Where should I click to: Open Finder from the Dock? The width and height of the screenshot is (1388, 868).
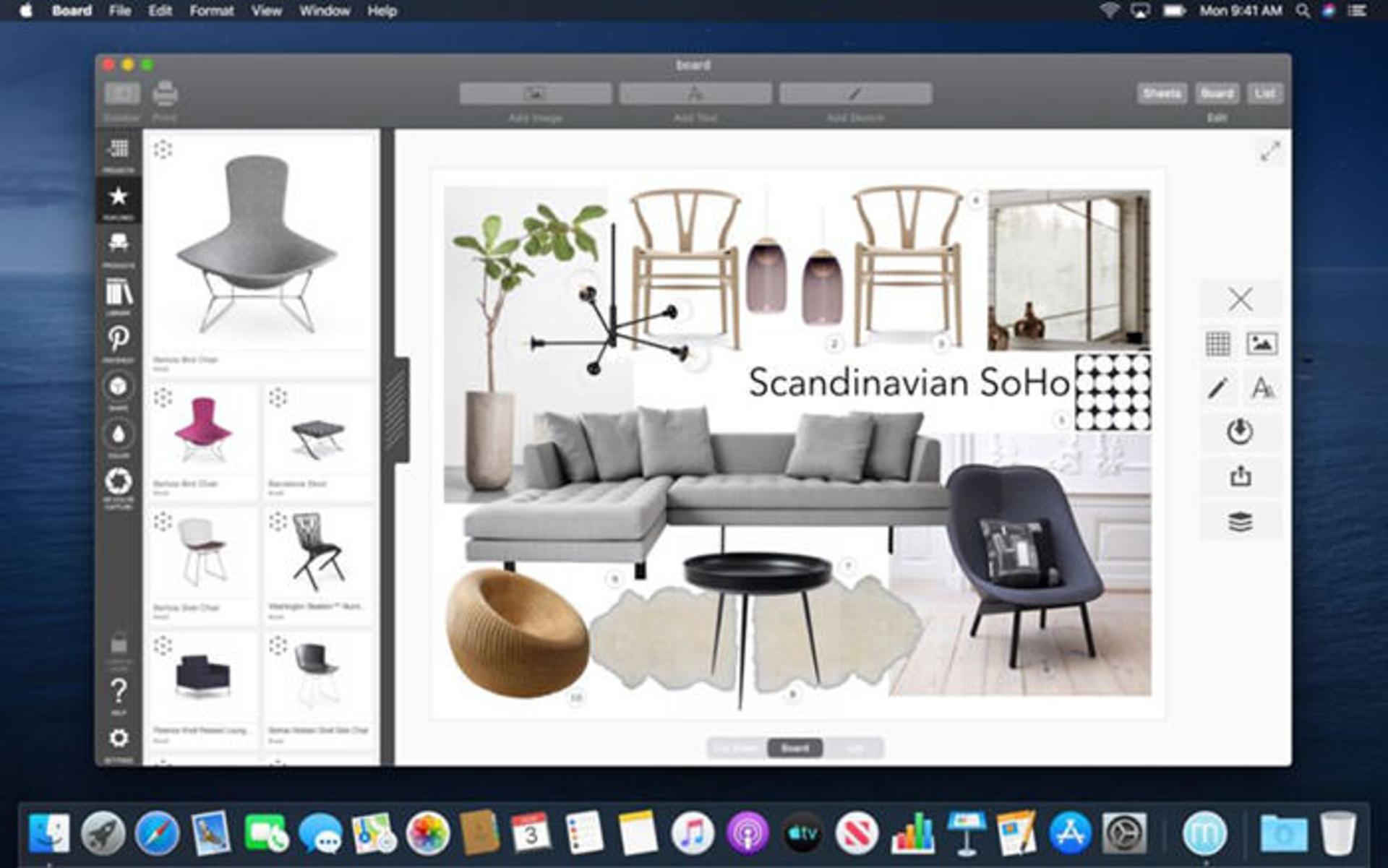50,833
